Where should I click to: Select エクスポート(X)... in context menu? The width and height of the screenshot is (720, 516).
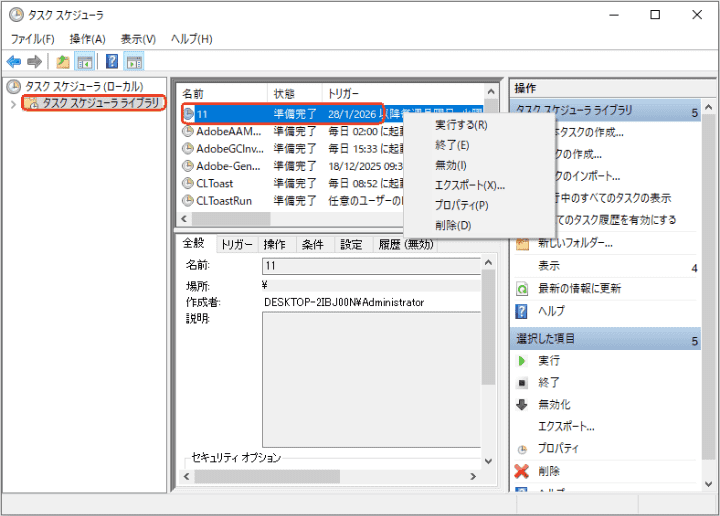470,185
